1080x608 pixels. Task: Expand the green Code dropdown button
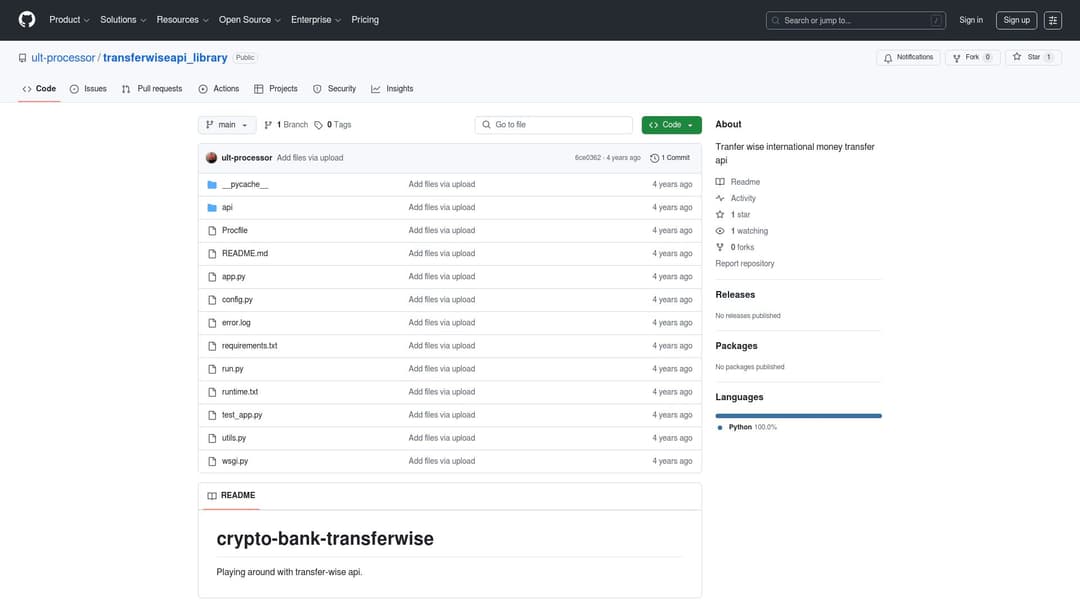(x=671, y=125)
